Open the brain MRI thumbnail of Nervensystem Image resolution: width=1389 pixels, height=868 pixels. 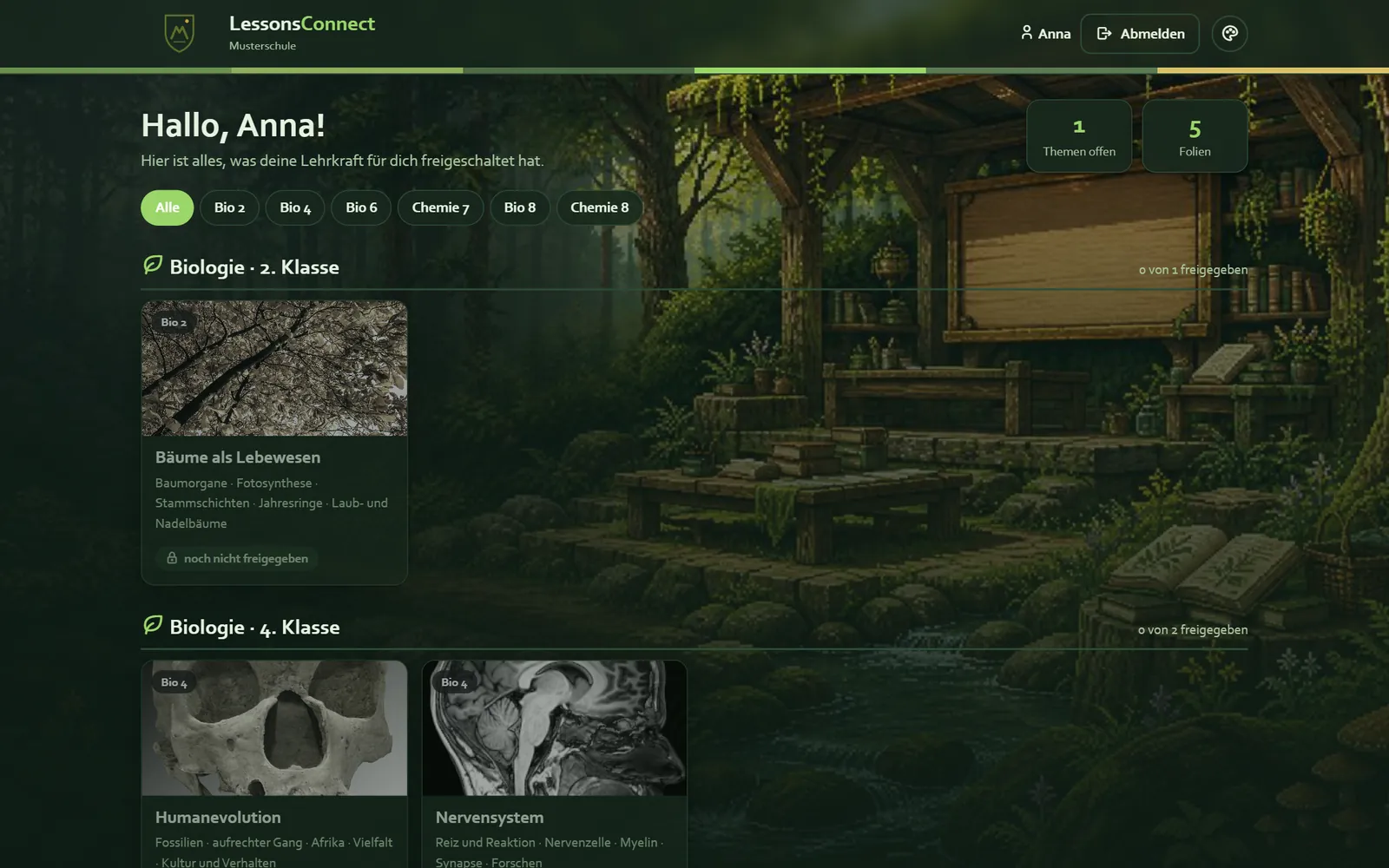555,728
